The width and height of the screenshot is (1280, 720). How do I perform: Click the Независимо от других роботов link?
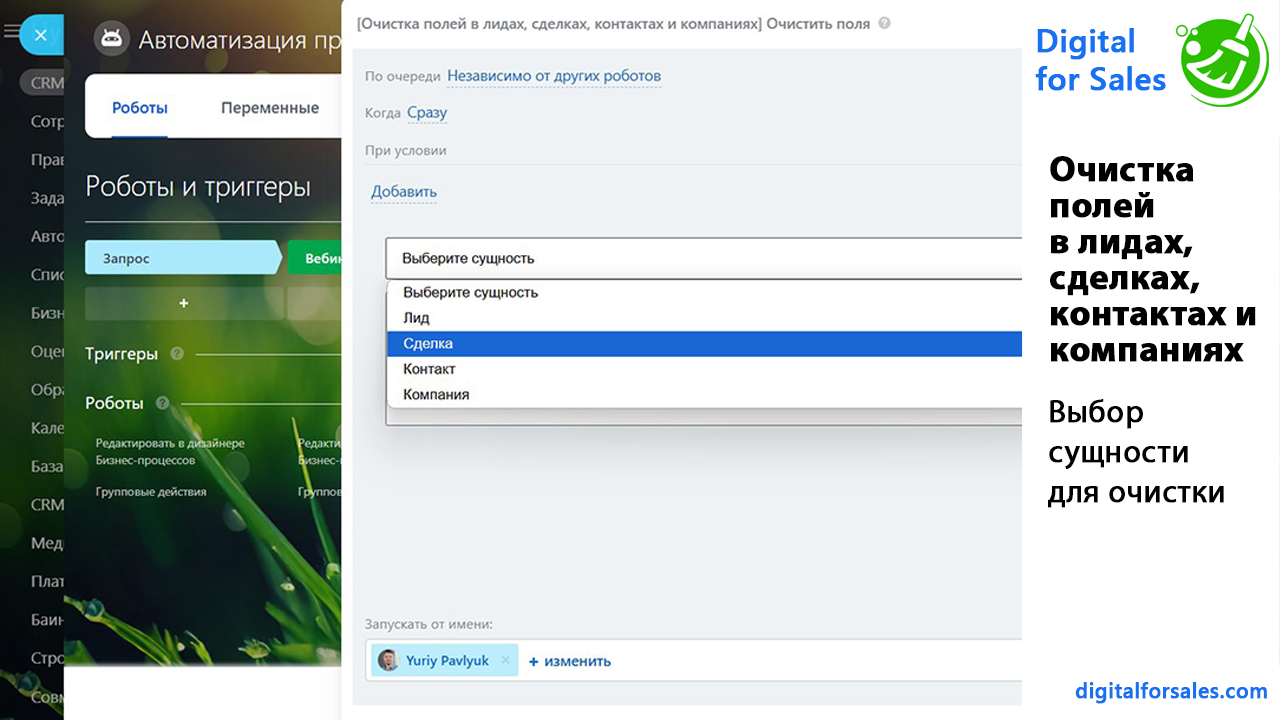coord(554,76)
